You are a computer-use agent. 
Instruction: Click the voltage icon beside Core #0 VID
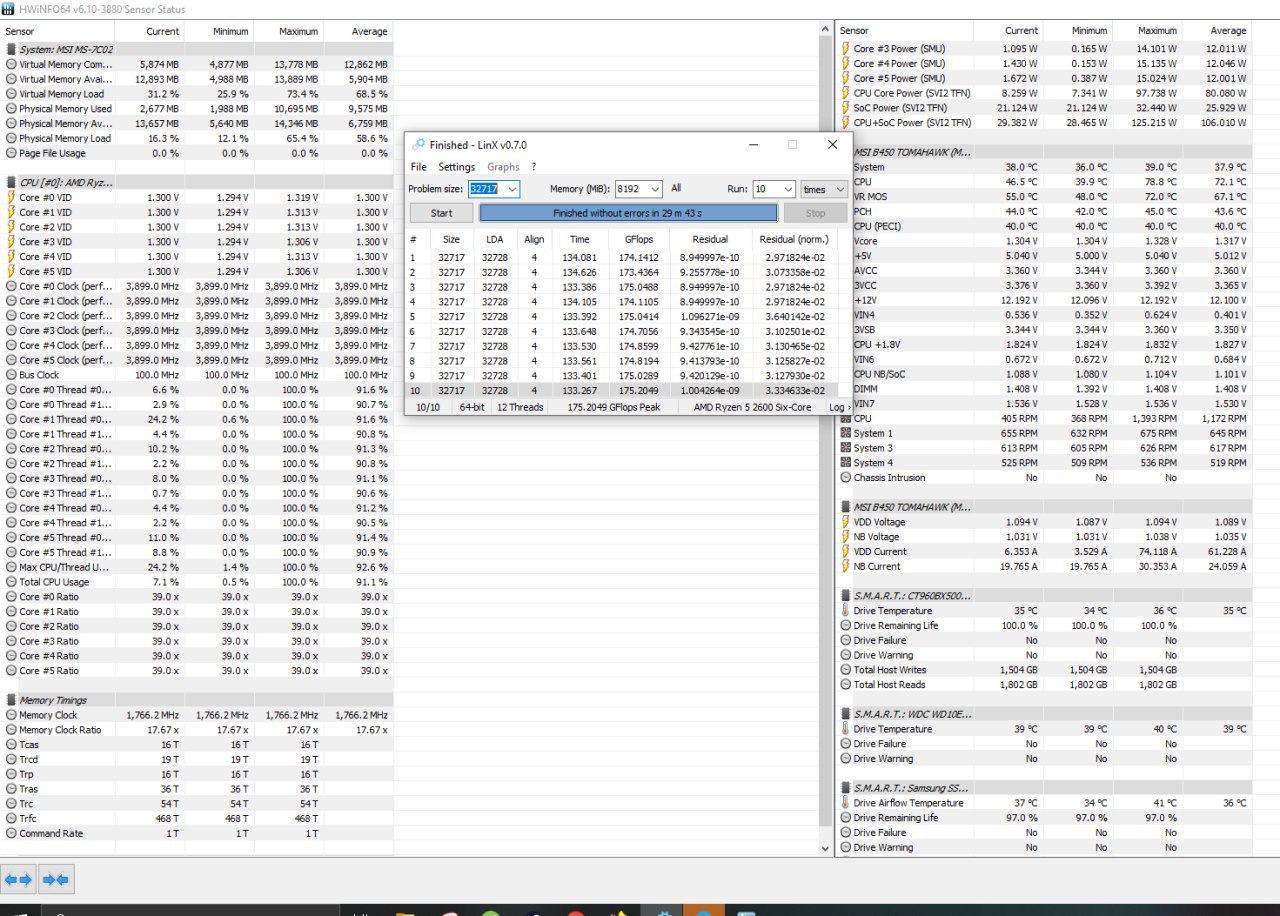11,198
